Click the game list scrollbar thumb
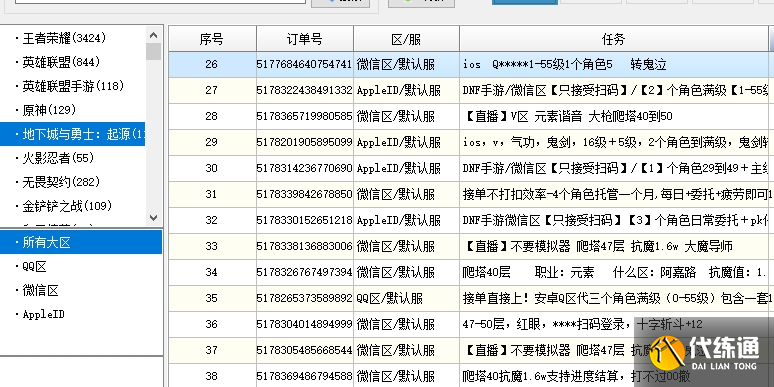Viewport: 774px width, 387px height. (154, 51)
